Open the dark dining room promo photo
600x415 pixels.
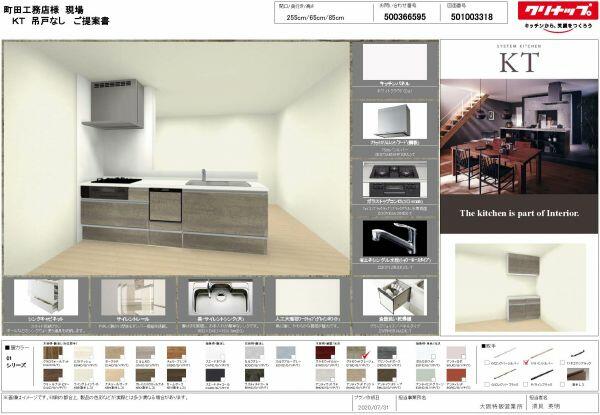click(519, 137)
